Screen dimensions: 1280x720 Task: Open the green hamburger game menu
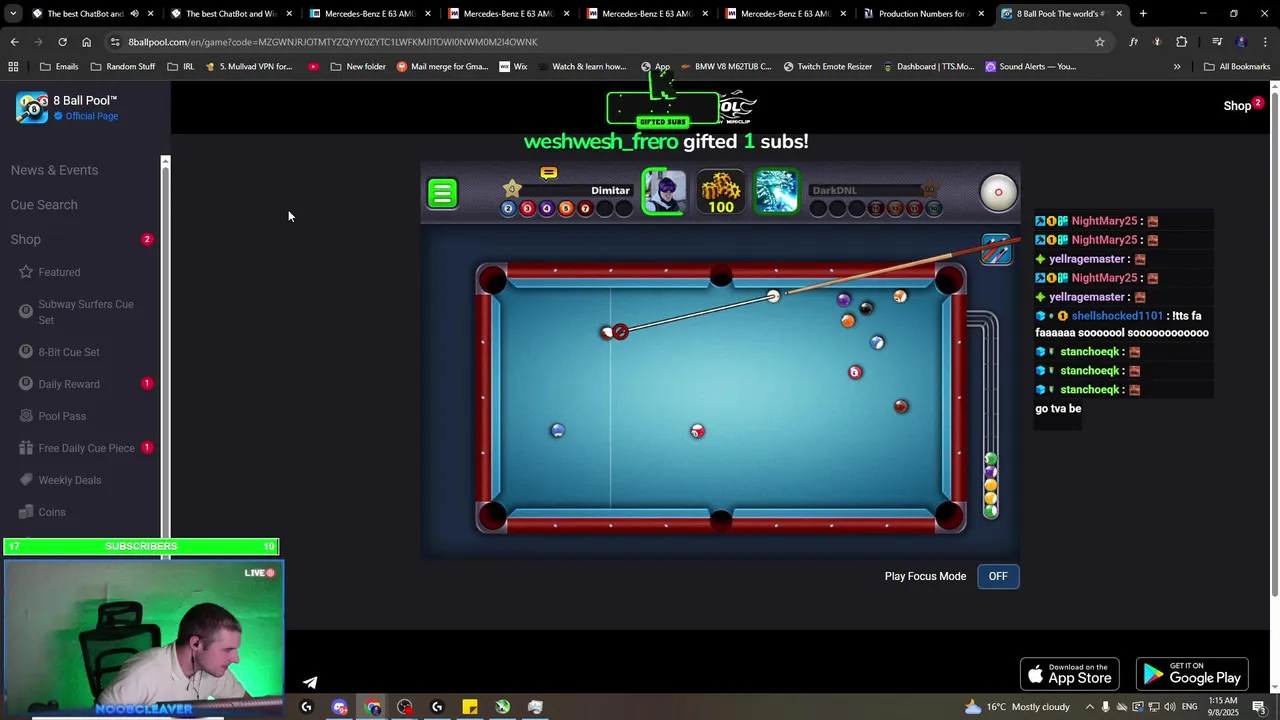click(442, 193)
